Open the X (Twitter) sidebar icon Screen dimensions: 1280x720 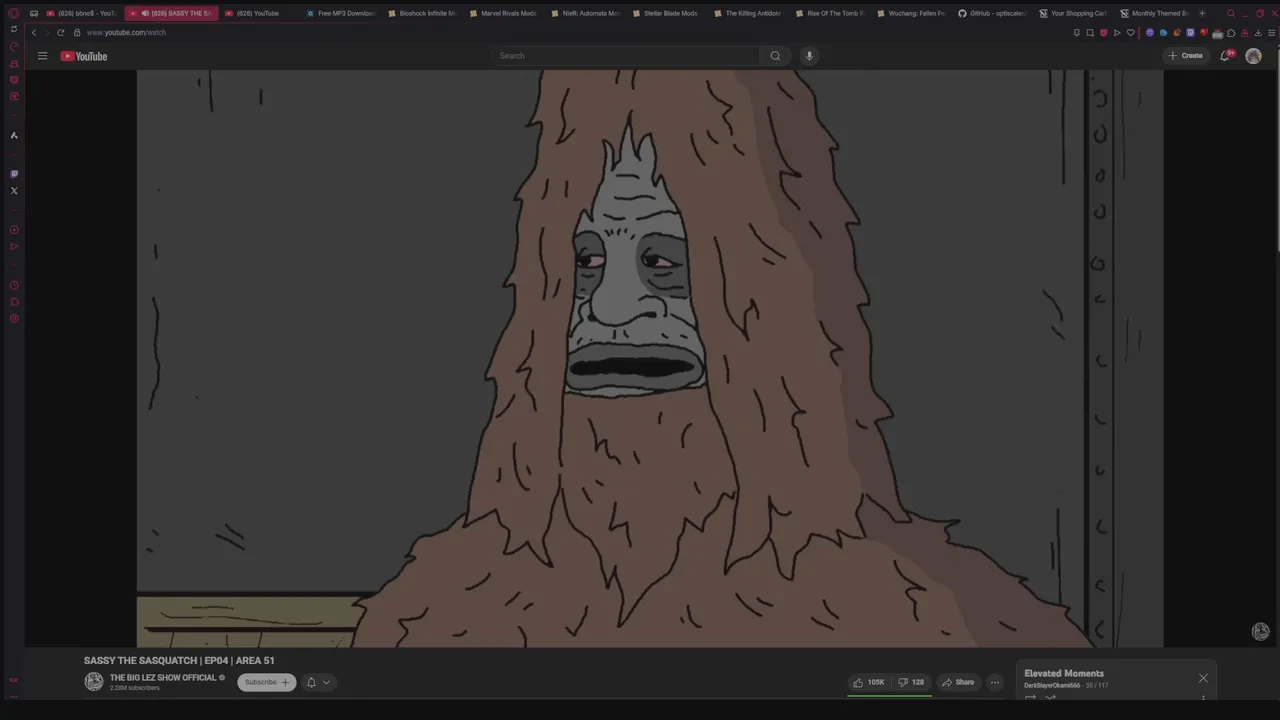[x=14, y=190]
